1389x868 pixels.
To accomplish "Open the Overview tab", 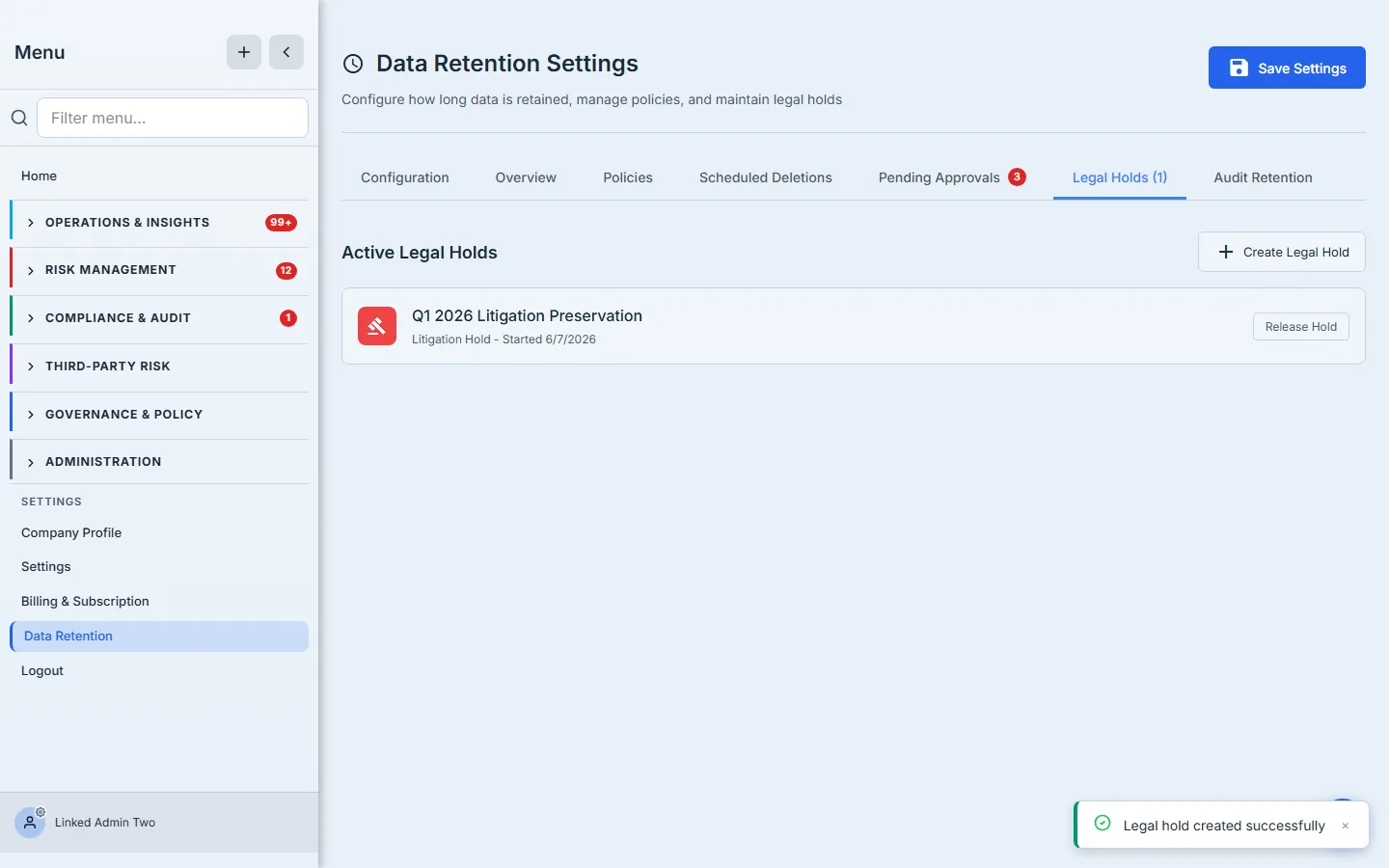I will click(526, 177).
